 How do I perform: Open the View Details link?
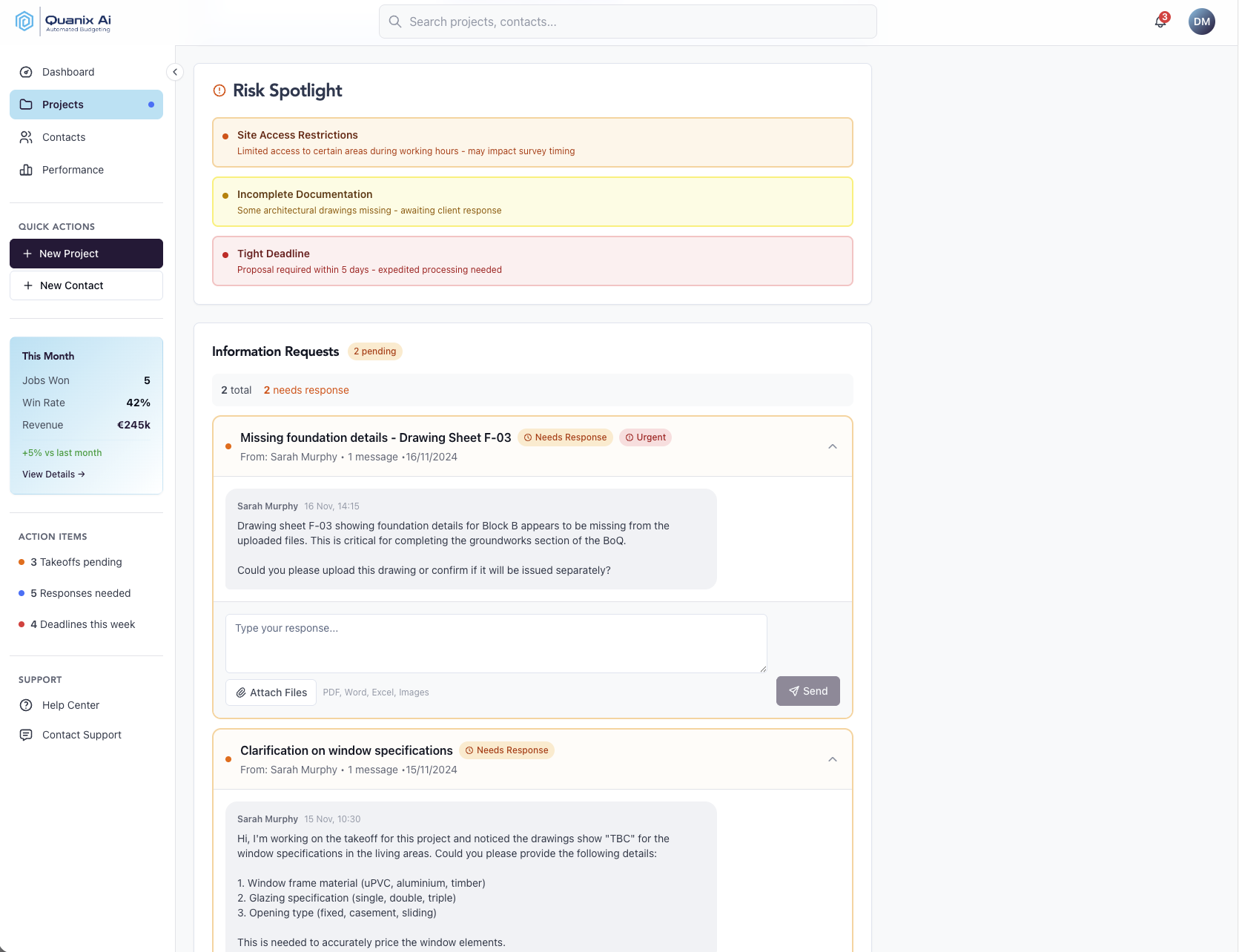[53, 475]
